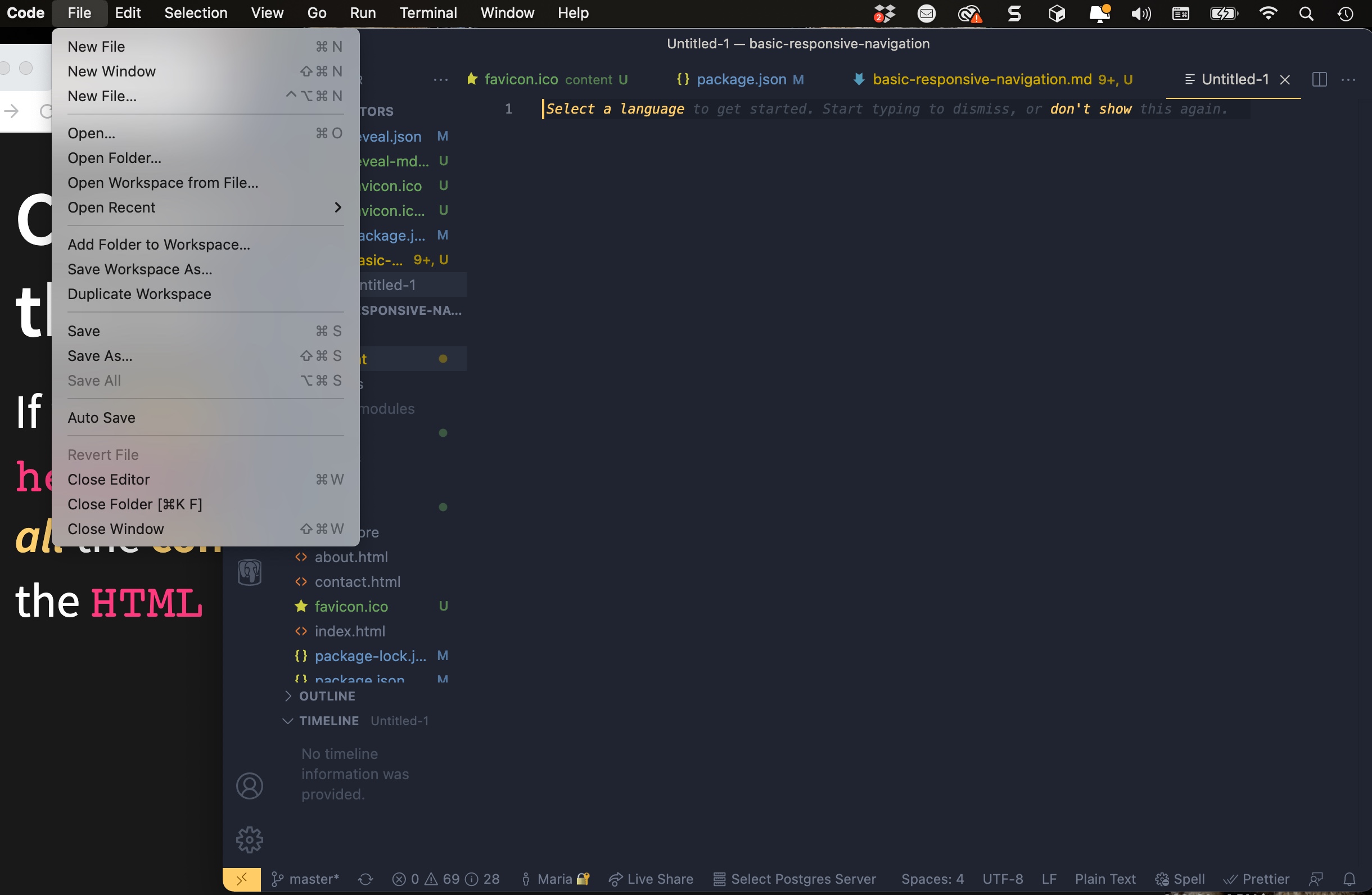Click the 'Select a language' link
1372x895 pixels.
coord(615,109)
